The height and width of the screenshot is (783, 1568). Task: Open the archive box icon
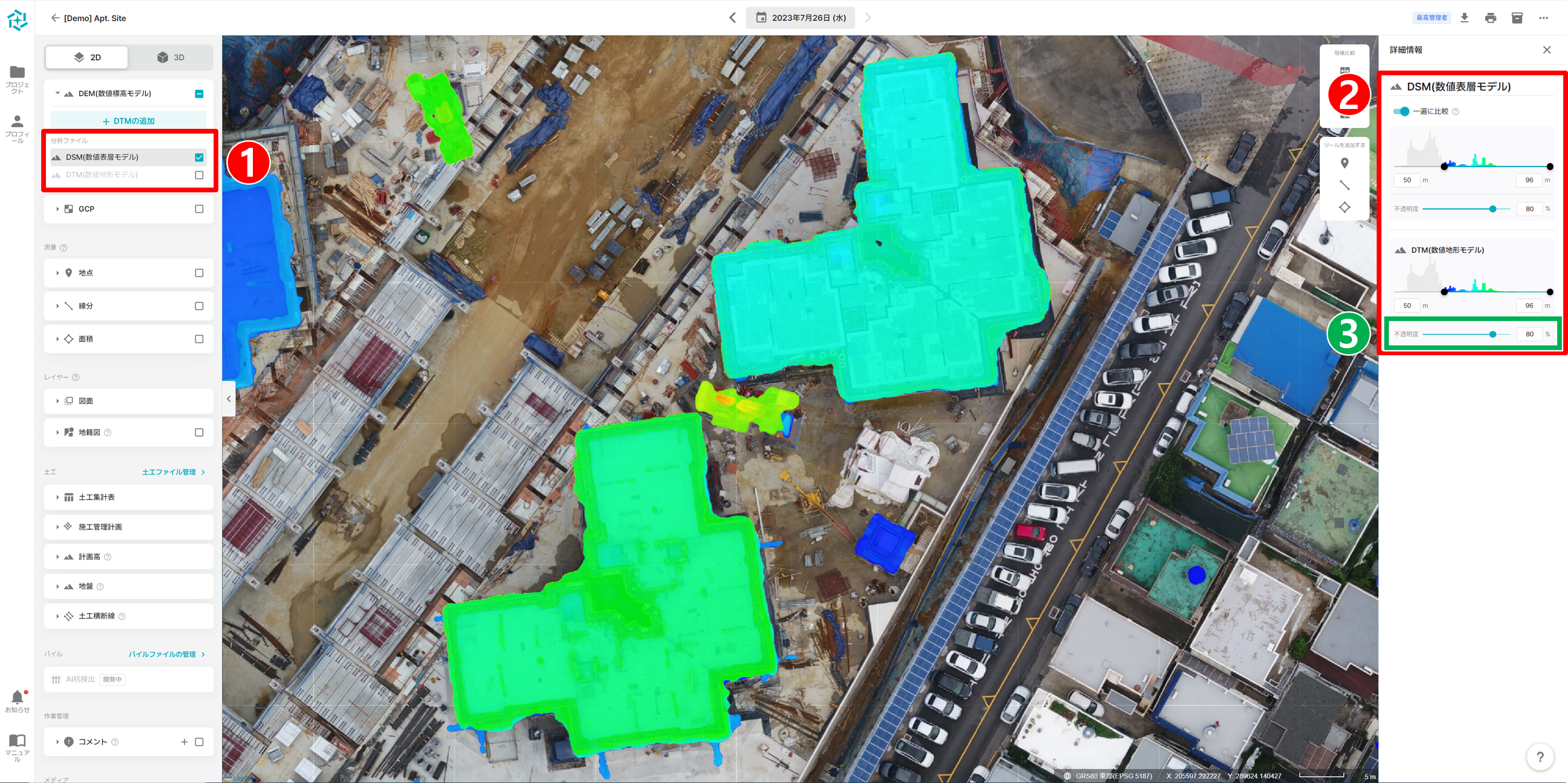(1517, 18)
